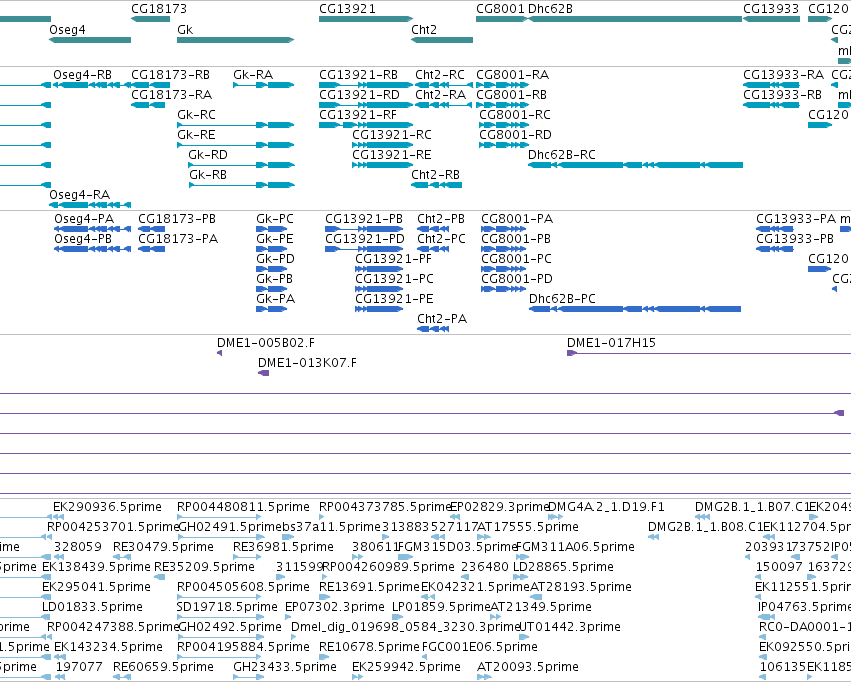Click EST EK290936.5prime
The image size is (851, 682).
(107, 507)
